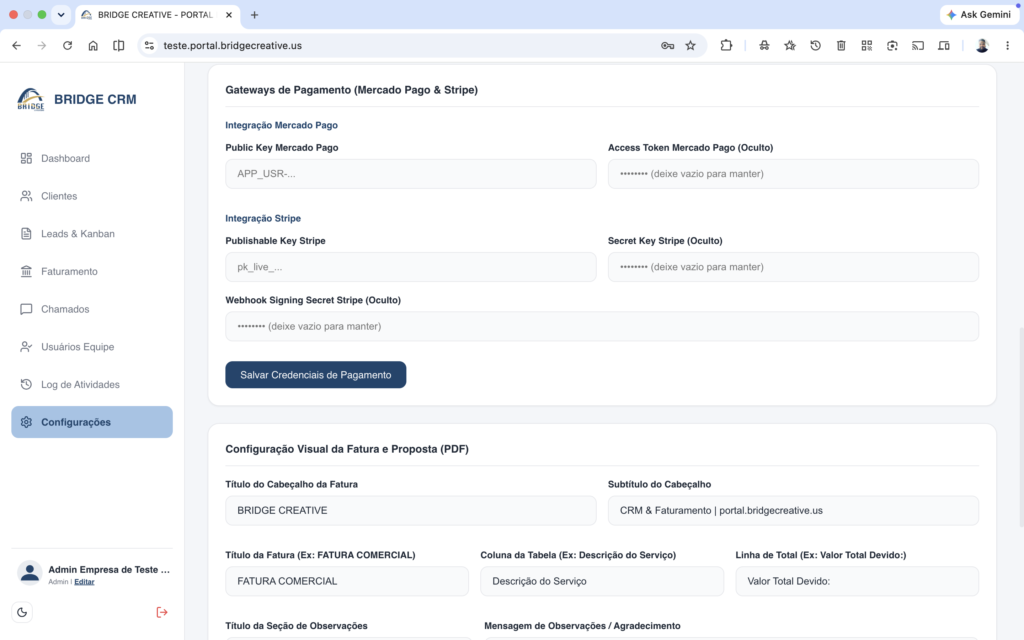Focus the Publishable Key Stripe field

411,267
